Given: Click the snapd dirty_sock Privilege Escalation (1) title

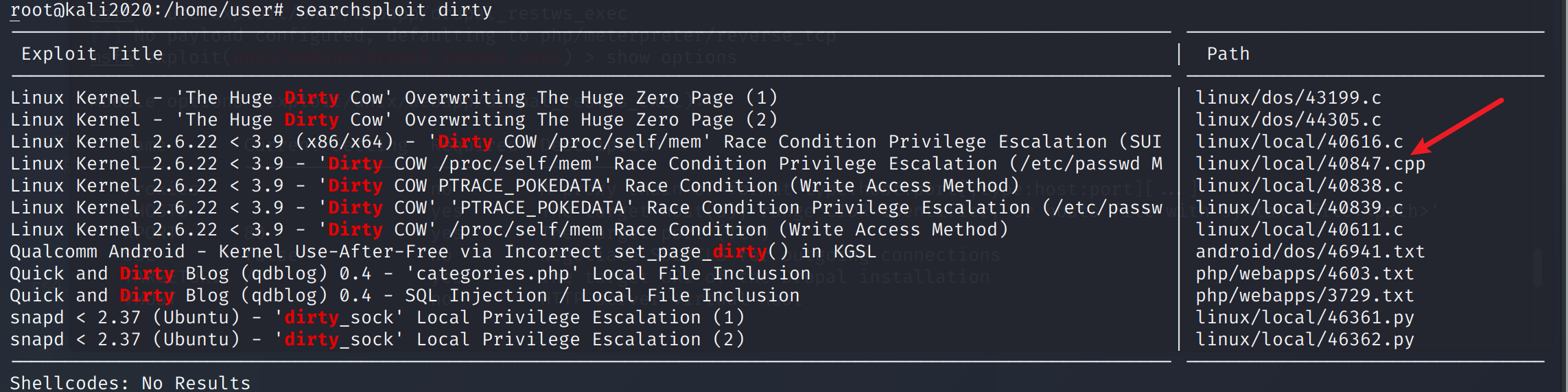Looking at the screenshot, I should [x=377, y=318].
